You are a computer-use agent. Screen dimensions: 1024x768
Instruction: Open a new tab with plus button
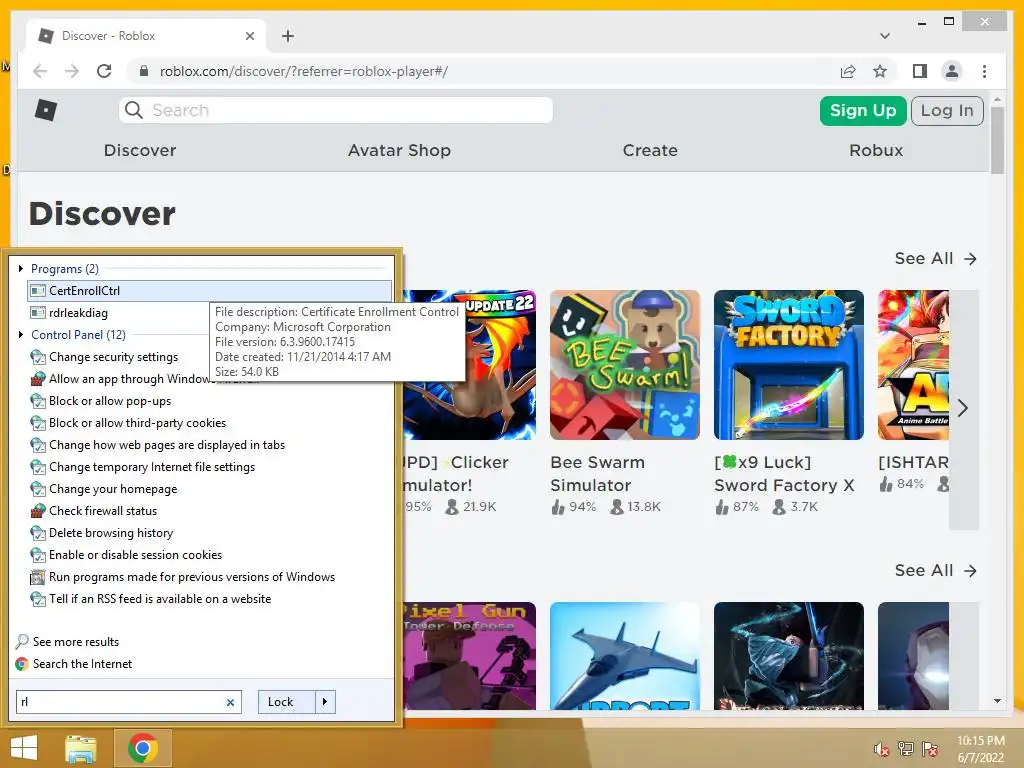tap(288, 36)
